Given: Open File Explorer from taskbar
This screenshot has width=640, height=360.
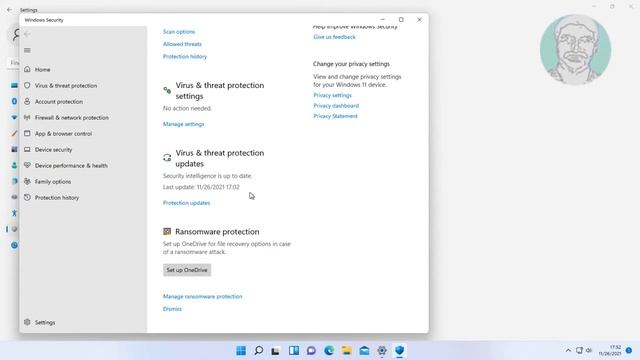Looking at the screenshot, I should (x=347, y=351).
